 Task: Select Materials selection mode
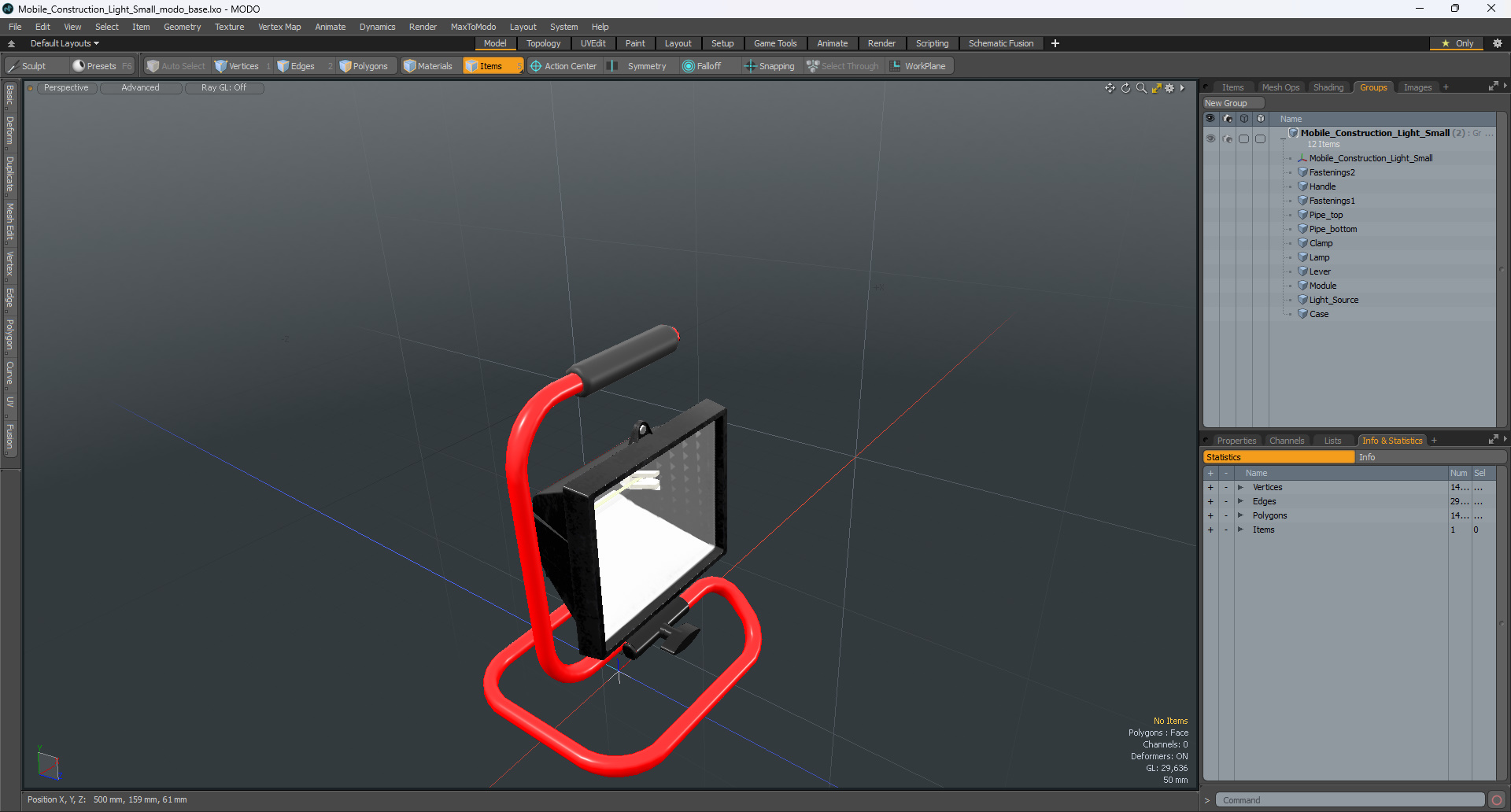point(428,66)
